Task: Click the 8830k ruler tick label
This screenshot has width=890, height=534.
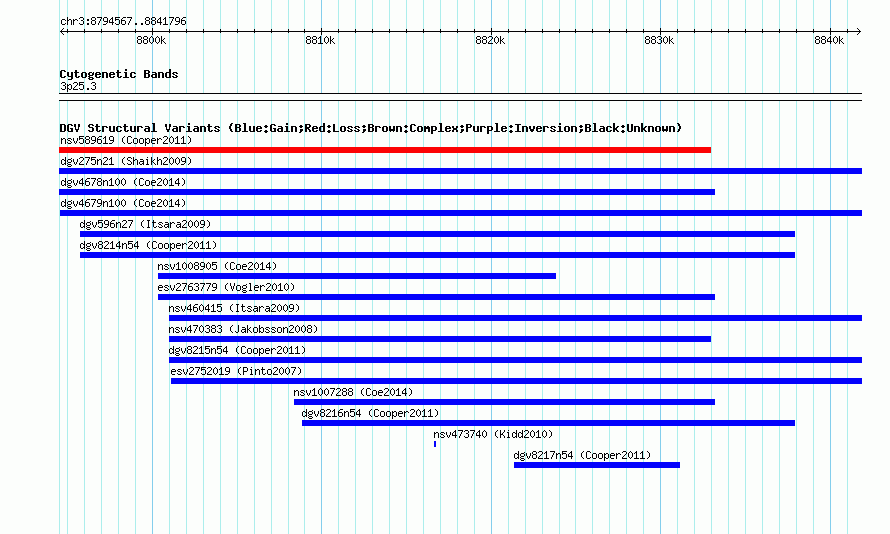Action: click(659, 40)
